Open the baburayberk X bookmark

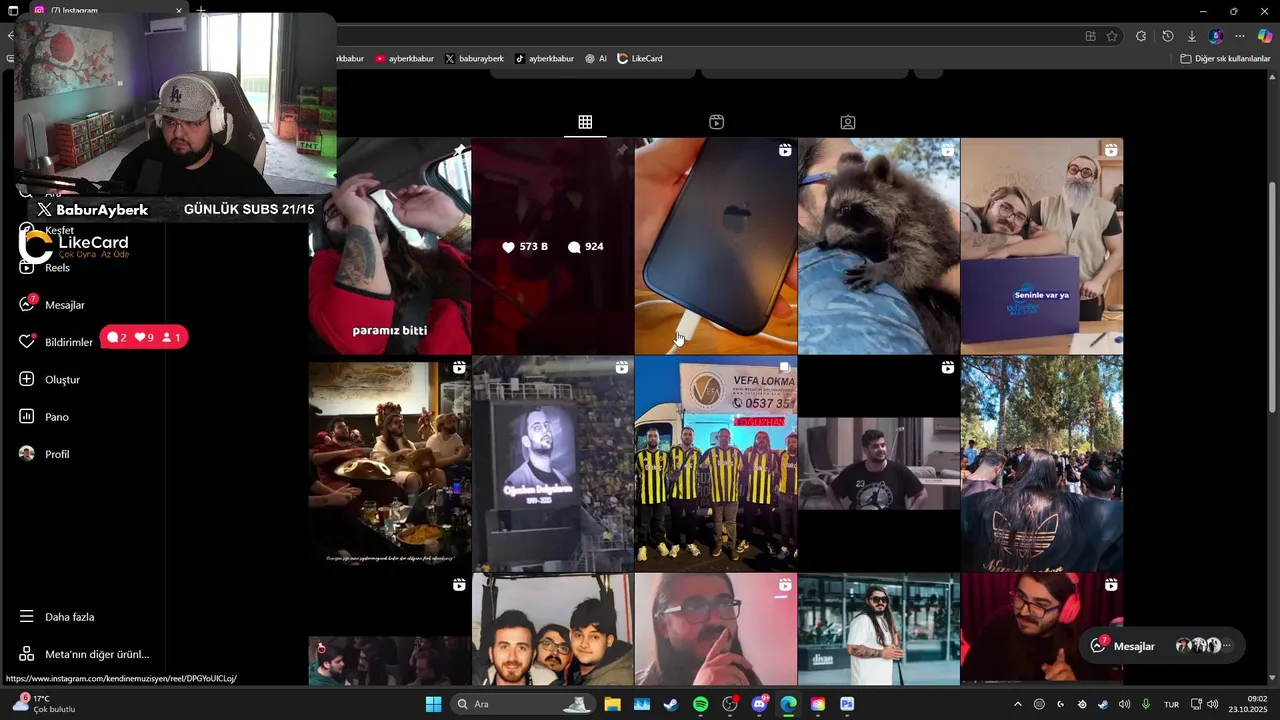474,59
